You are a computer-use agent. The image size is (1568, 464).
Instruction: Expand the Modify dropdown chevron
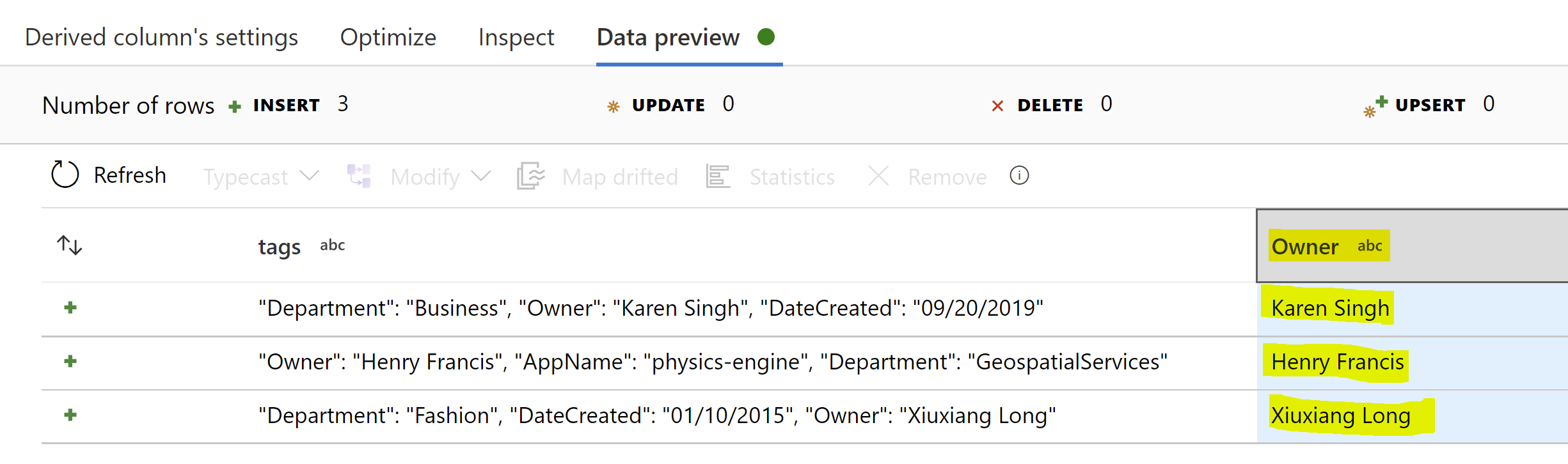481,176
